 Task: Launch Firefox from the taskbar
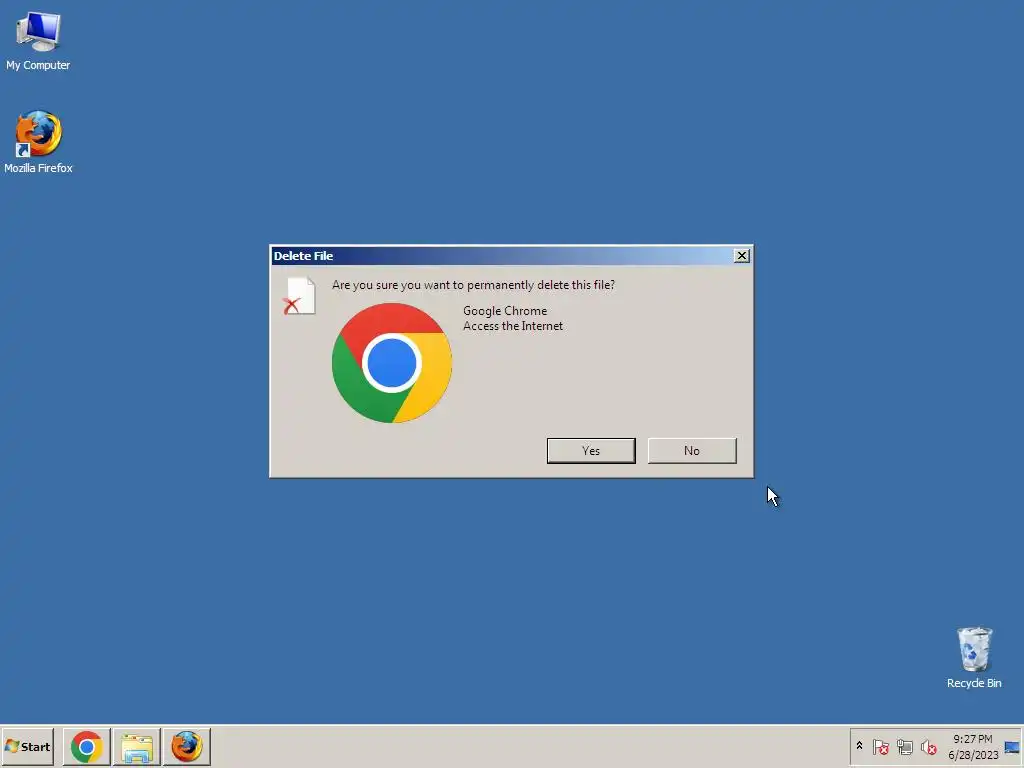(x=187, y=746)
